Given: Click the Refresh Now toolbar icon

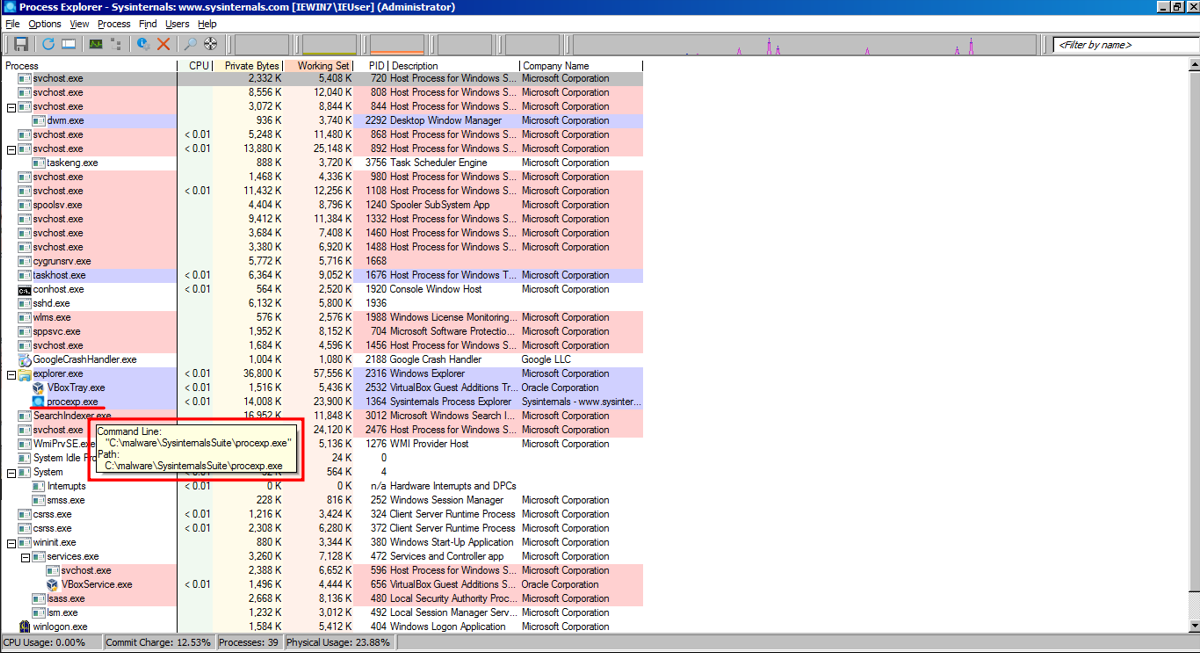Looking at the screenshot, I should (x=48, y=44).
